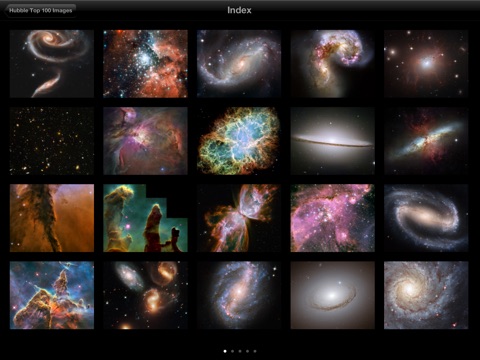Screen dimensions: 480x360
Task: View the Antennae Galaxies thumbnail
Action: [x=333, y=64]
